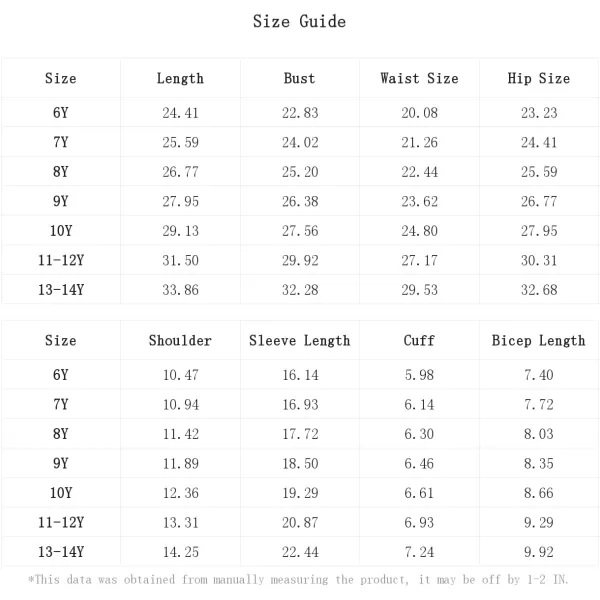Select the length value 24.41 for 6Y
Screen dimensions: 600x600
coord(180,113)
